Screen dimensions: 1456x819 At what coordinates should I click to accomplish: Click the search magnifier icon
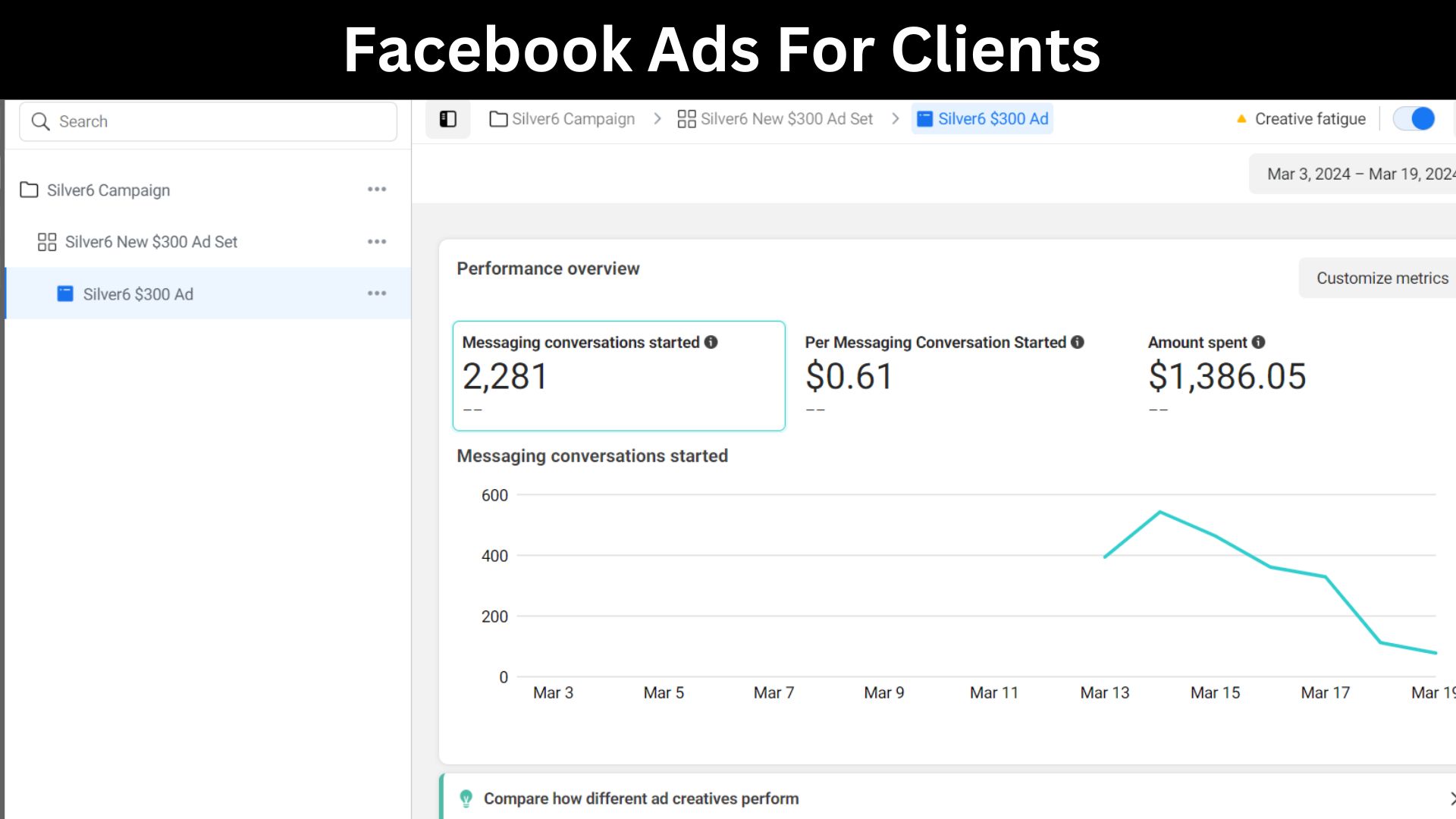point(40,121)
